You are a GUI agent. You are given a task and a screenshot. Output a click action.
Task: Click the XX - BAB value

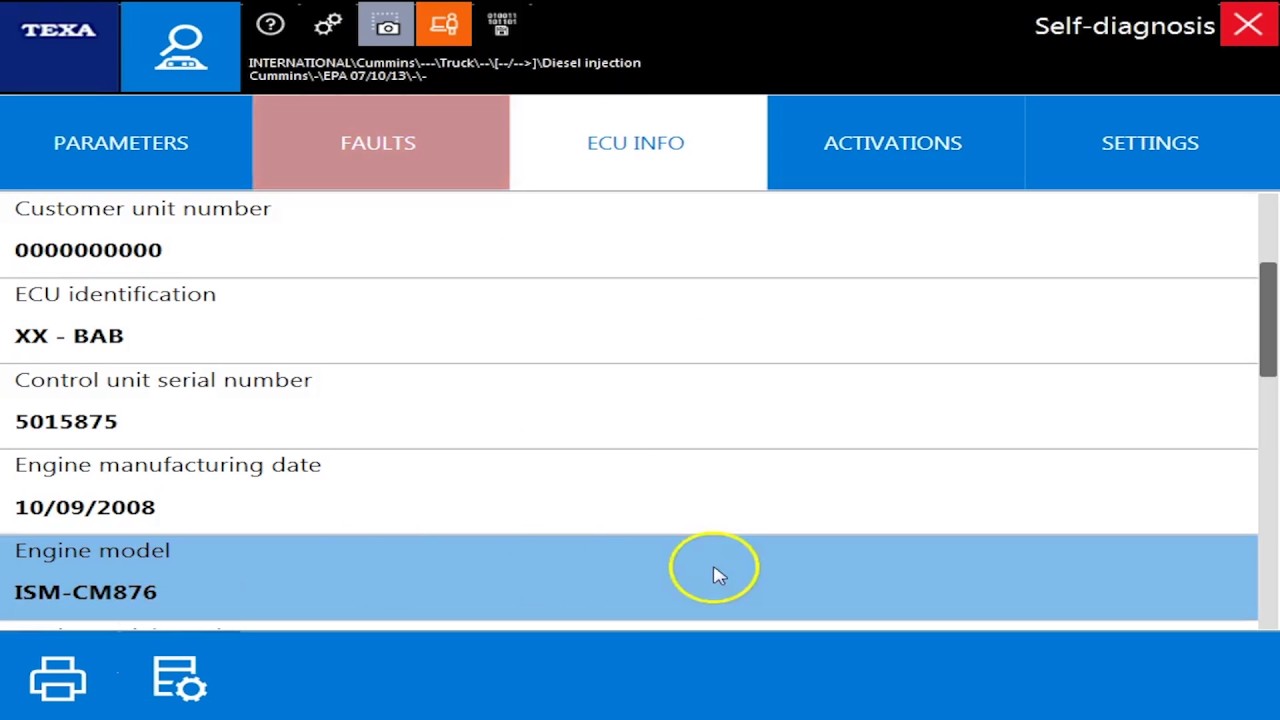tap(69, 336)
